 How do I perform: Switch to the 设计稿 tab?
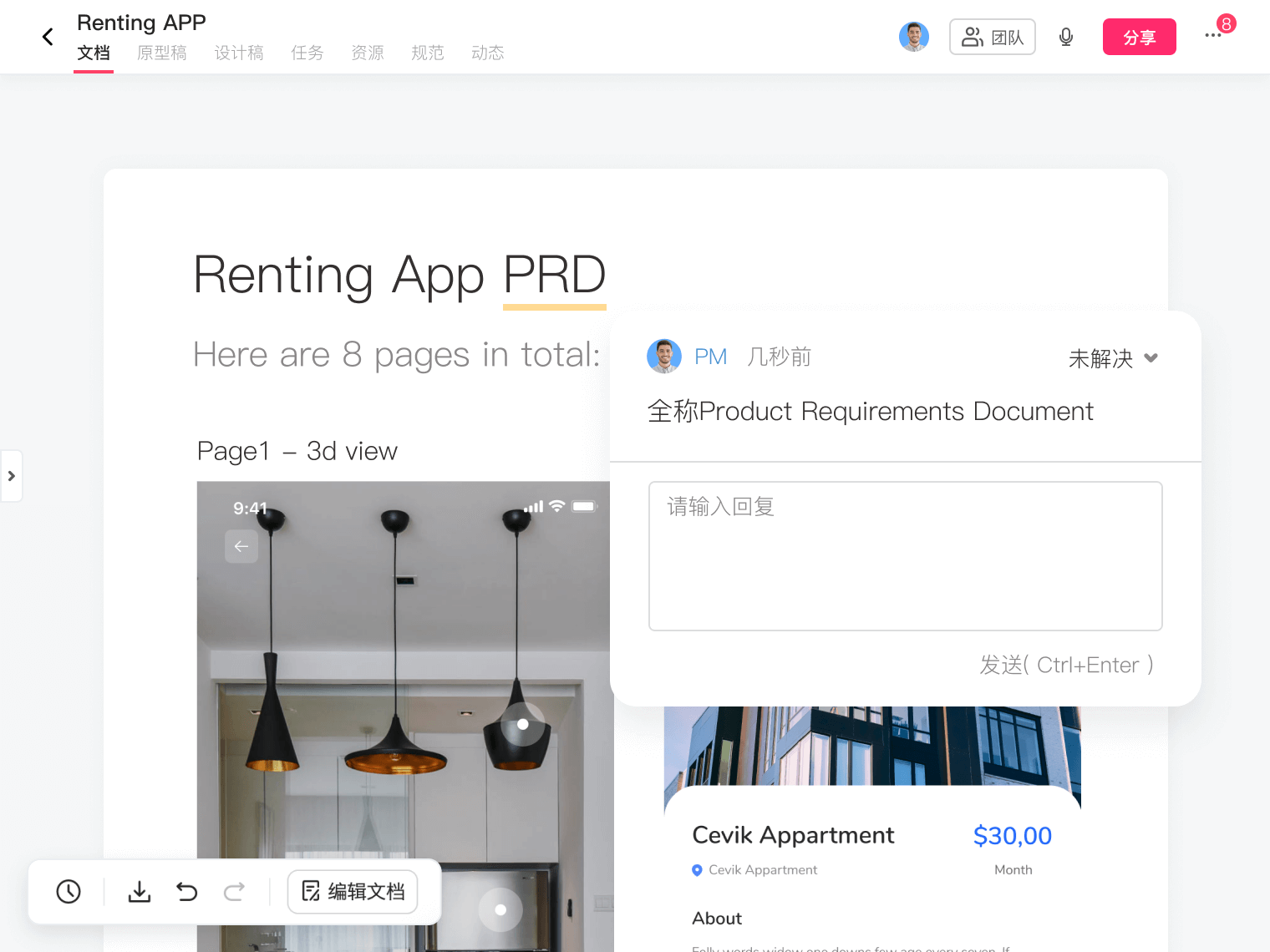[x=239, y=53]
